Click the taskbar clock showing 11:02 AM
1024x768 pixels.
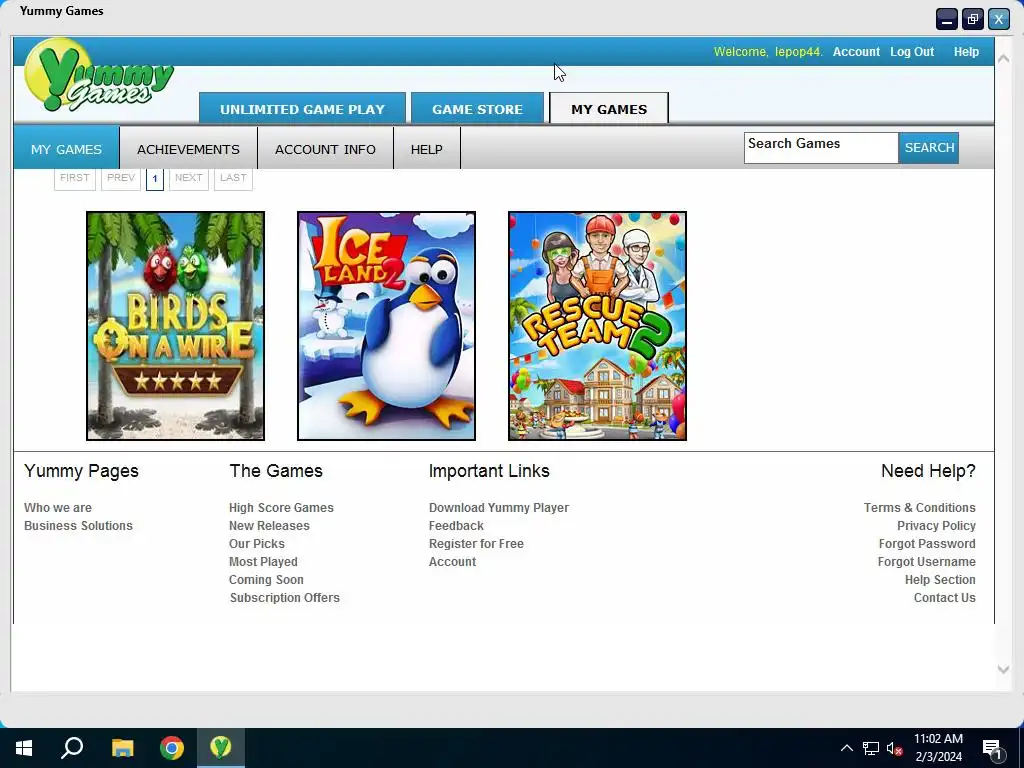pyautogui.click(x=938, y=748)
